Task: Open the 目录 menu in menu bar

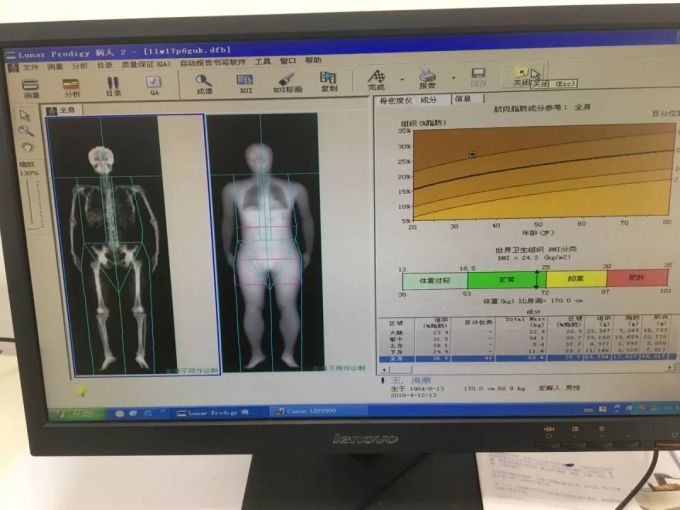Action: (105, 65)
